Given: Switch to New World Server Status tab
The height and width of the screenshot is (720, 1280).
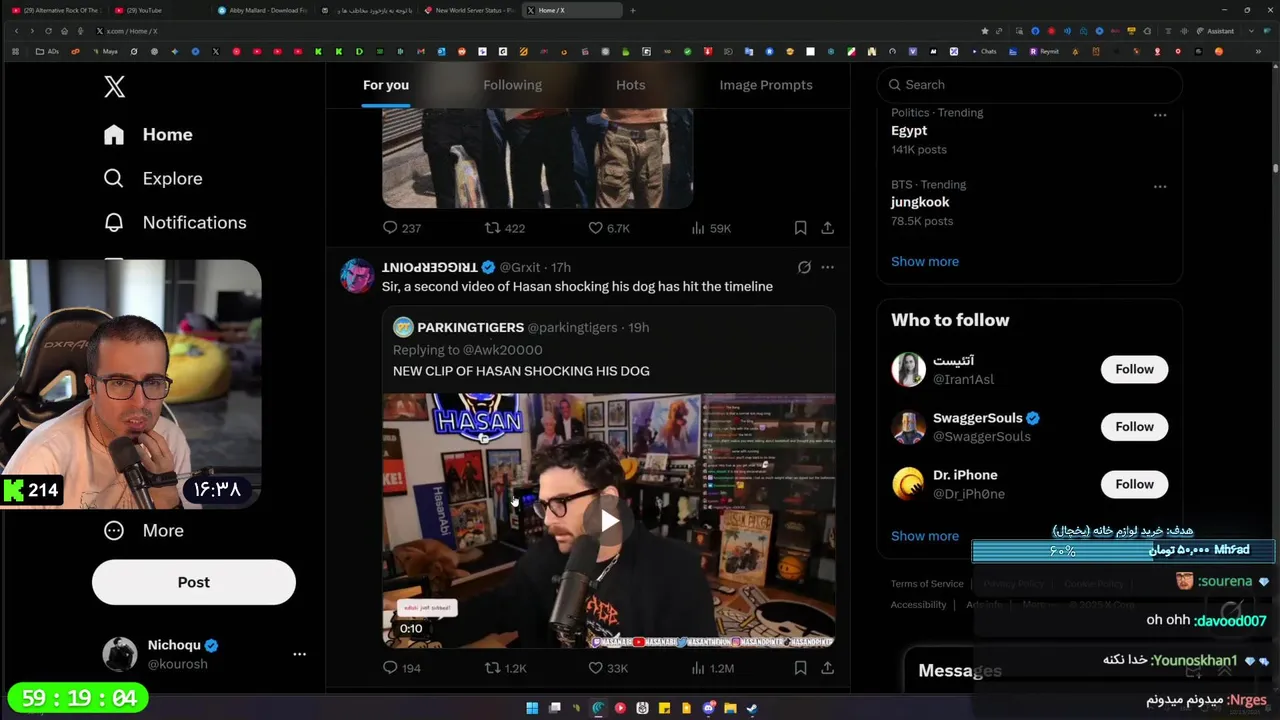Looking at the screenshot, I should pyautogui.click(x=470, y=10).
